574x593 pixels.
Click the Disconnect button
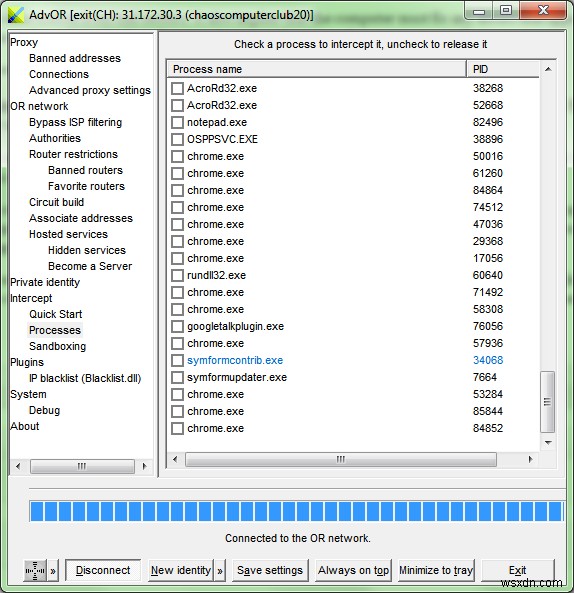point(103,570)
